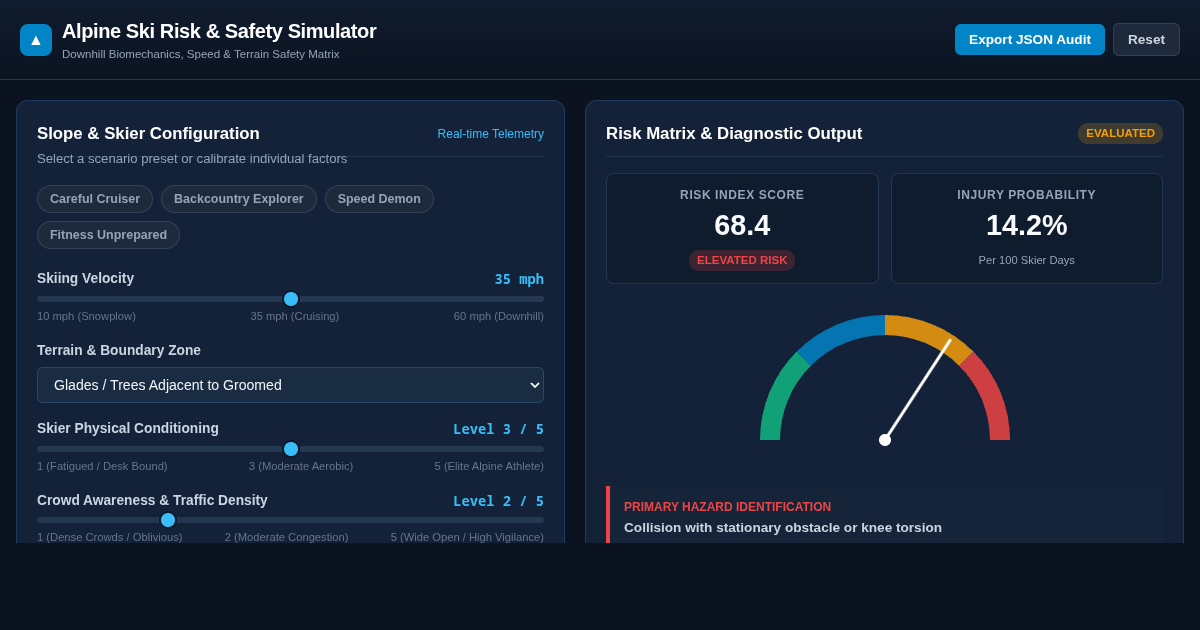
Task: Click the 3 (Moderate Aerobic) scale label
Action: tap(301, 466)
